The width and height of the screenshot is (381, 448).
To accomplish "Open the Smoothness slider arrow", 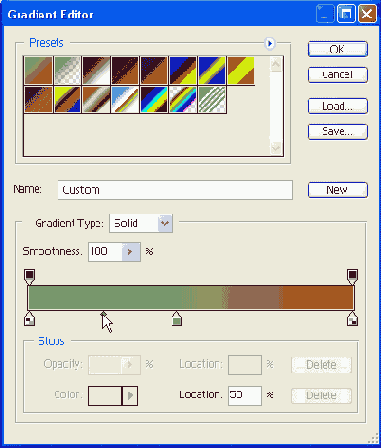I will click(131, 252).
